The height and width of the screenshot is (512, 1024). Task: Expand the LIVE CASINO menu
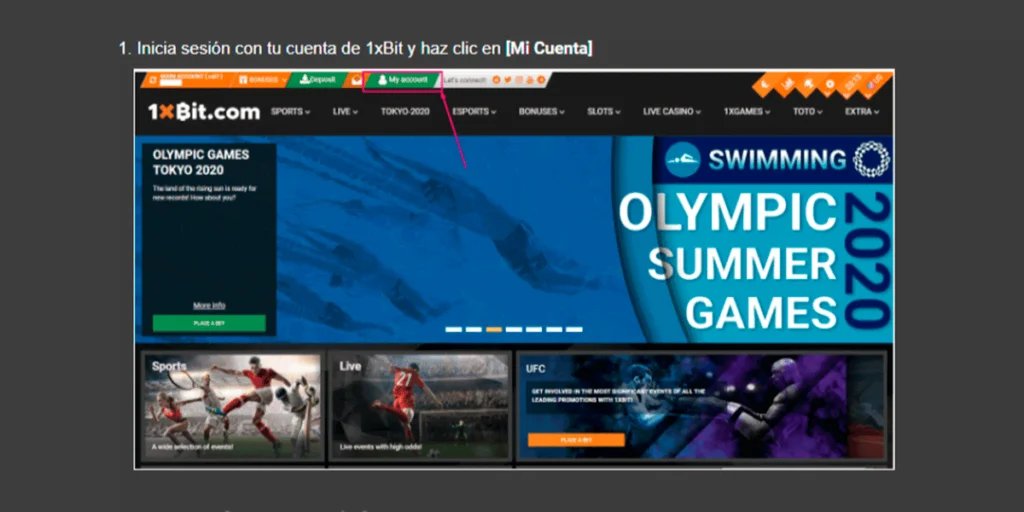coord(671,112)
